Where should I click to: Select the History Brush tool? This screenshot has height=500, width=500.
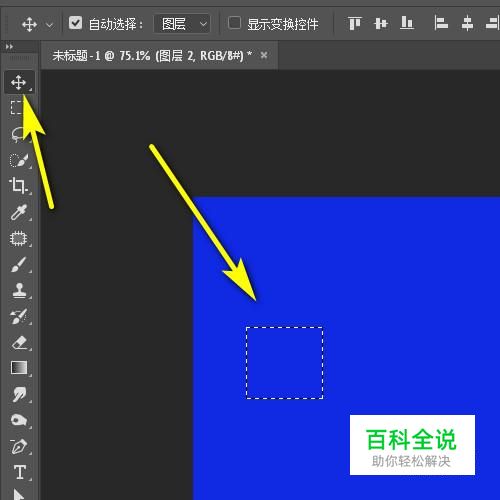[18, 316]
